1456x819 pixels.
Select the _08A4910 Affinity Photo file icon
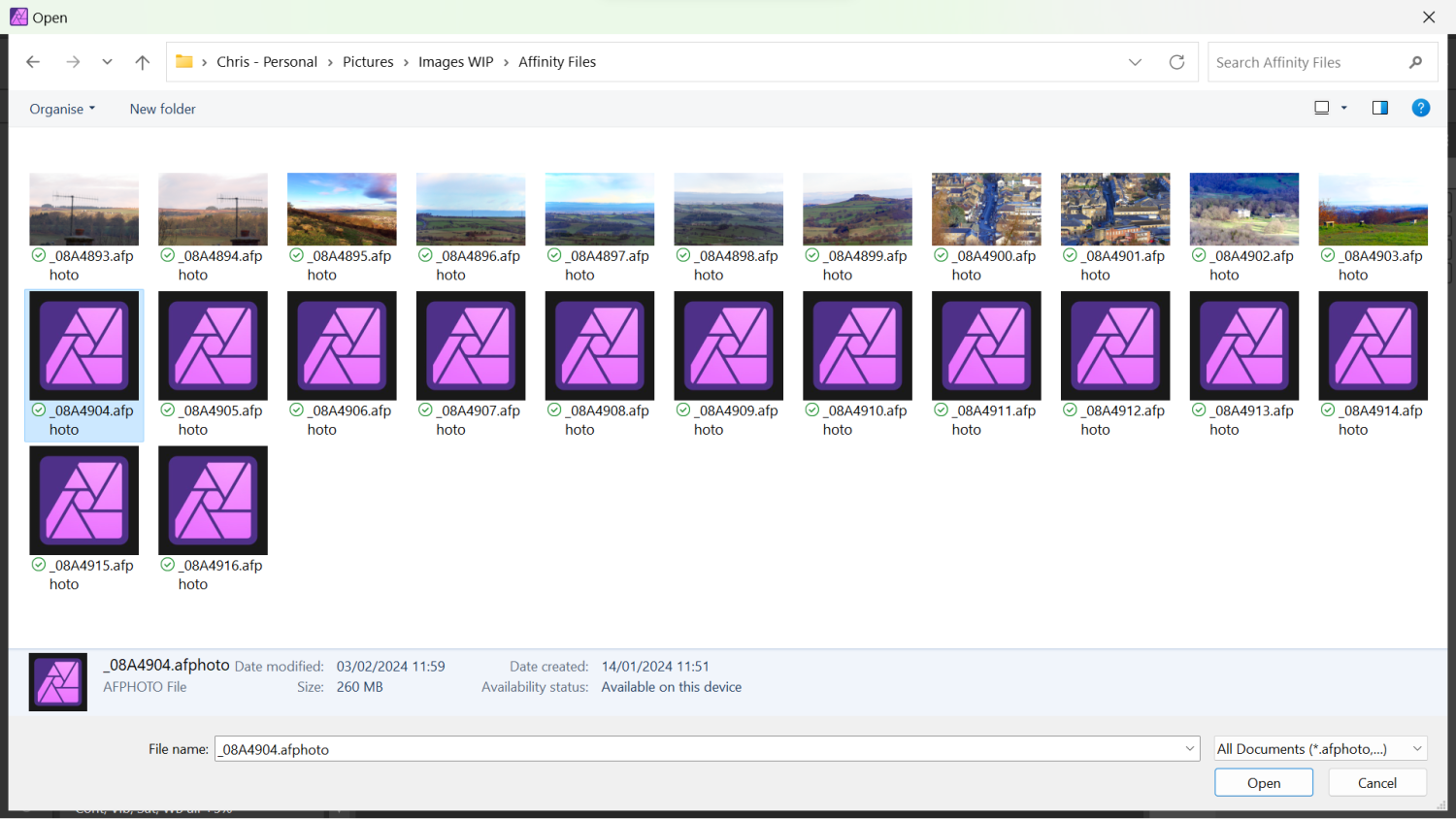click(x=857, y=345)
